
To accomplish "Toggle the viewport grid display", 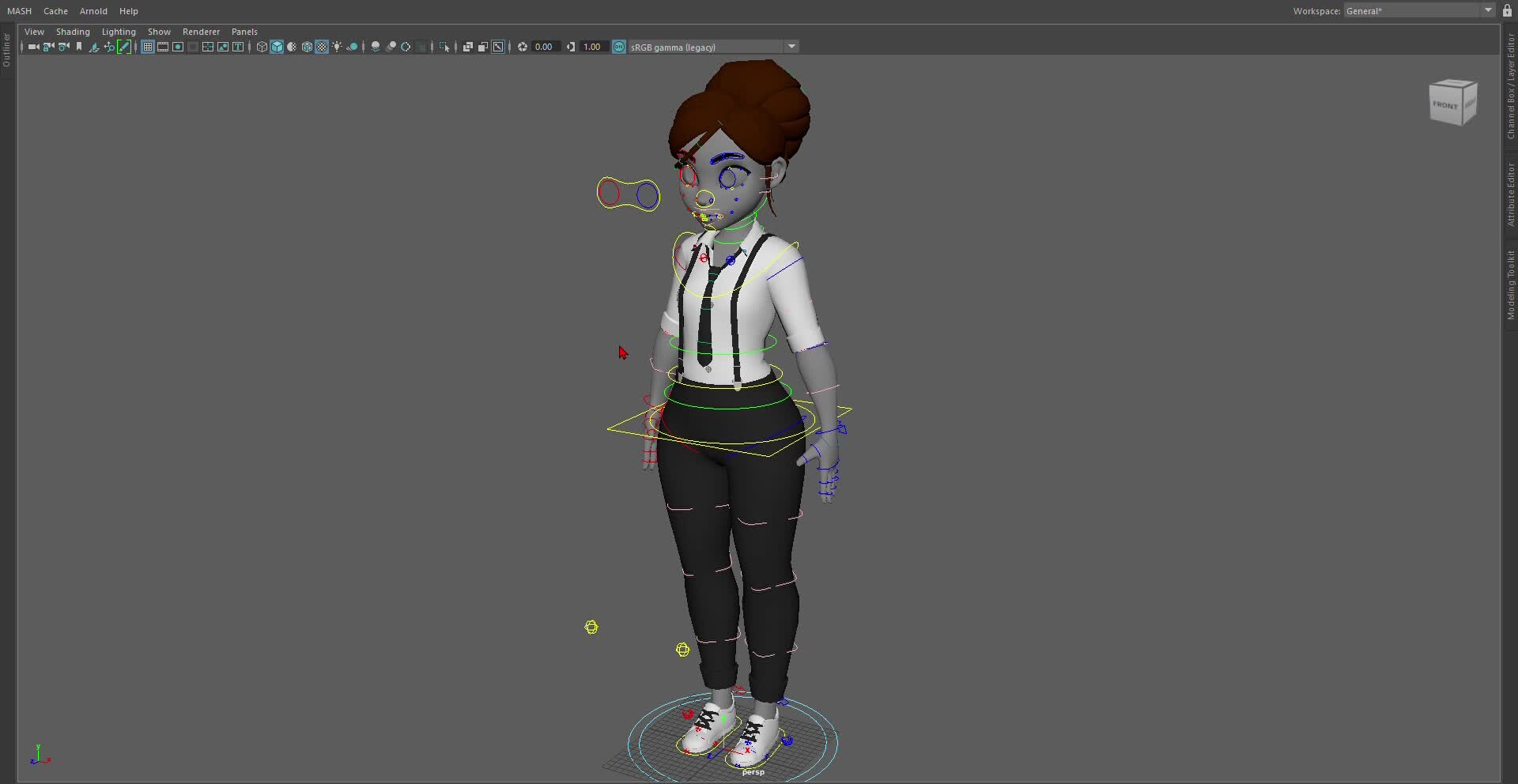I will [148, 47].
